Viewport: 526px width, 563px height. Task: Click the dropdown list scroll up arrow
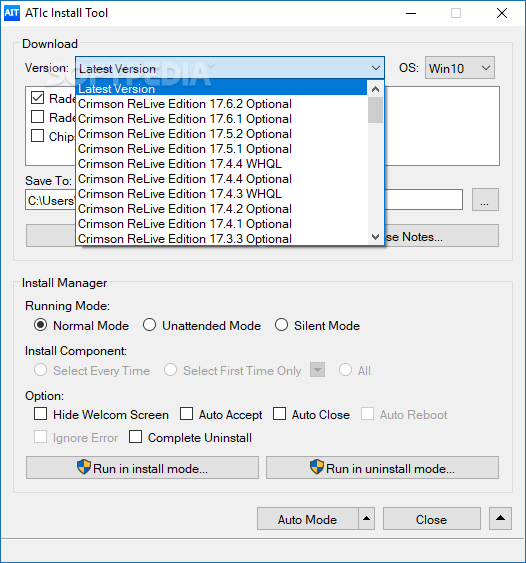(x=376, y=89)
